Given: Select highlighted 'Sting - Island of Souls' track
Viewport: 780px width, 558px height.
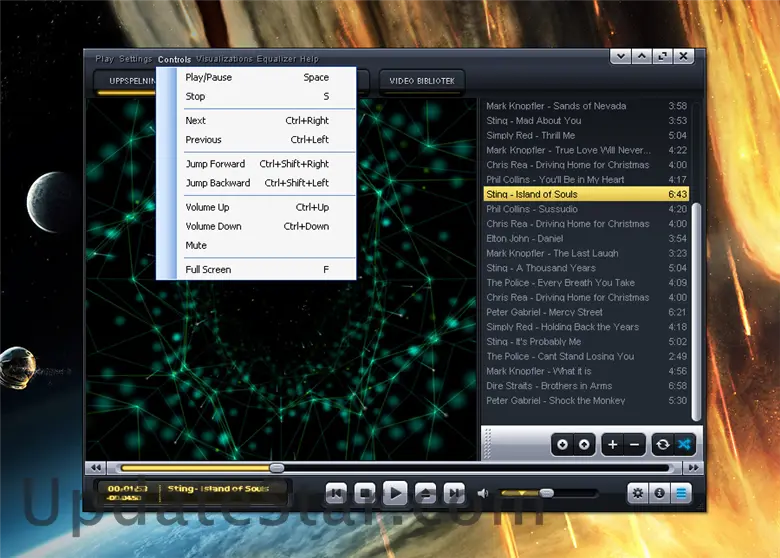Looking at the screenshot, I should 586,194.
